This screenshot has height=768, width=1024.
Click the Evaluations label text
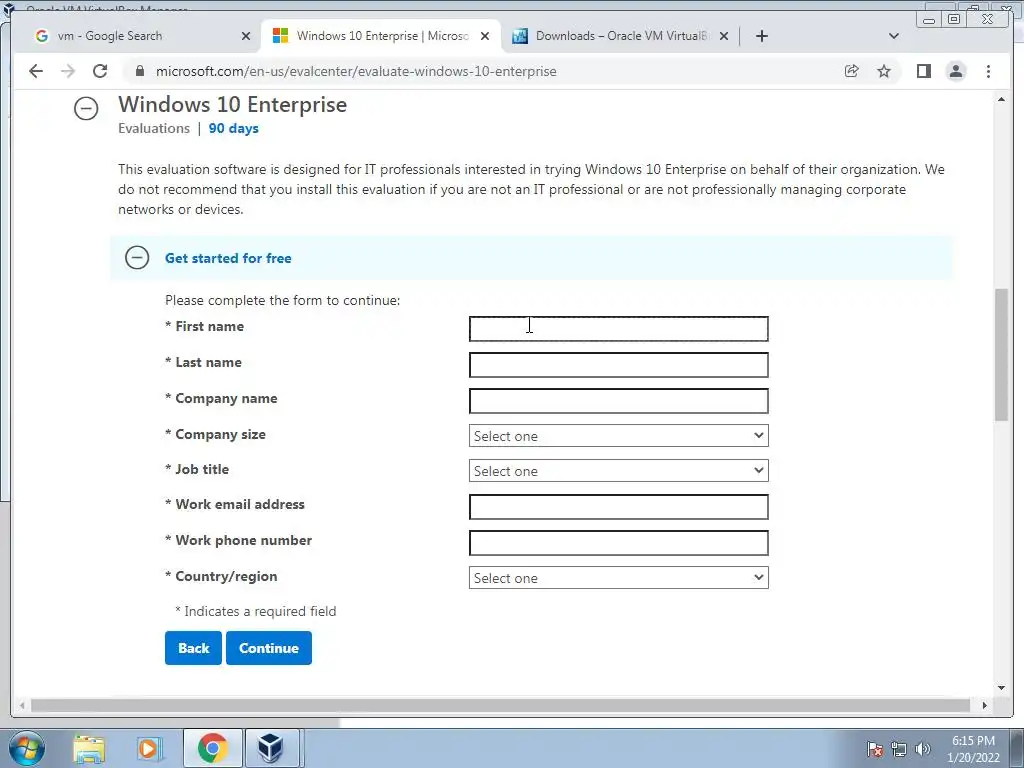154,128
